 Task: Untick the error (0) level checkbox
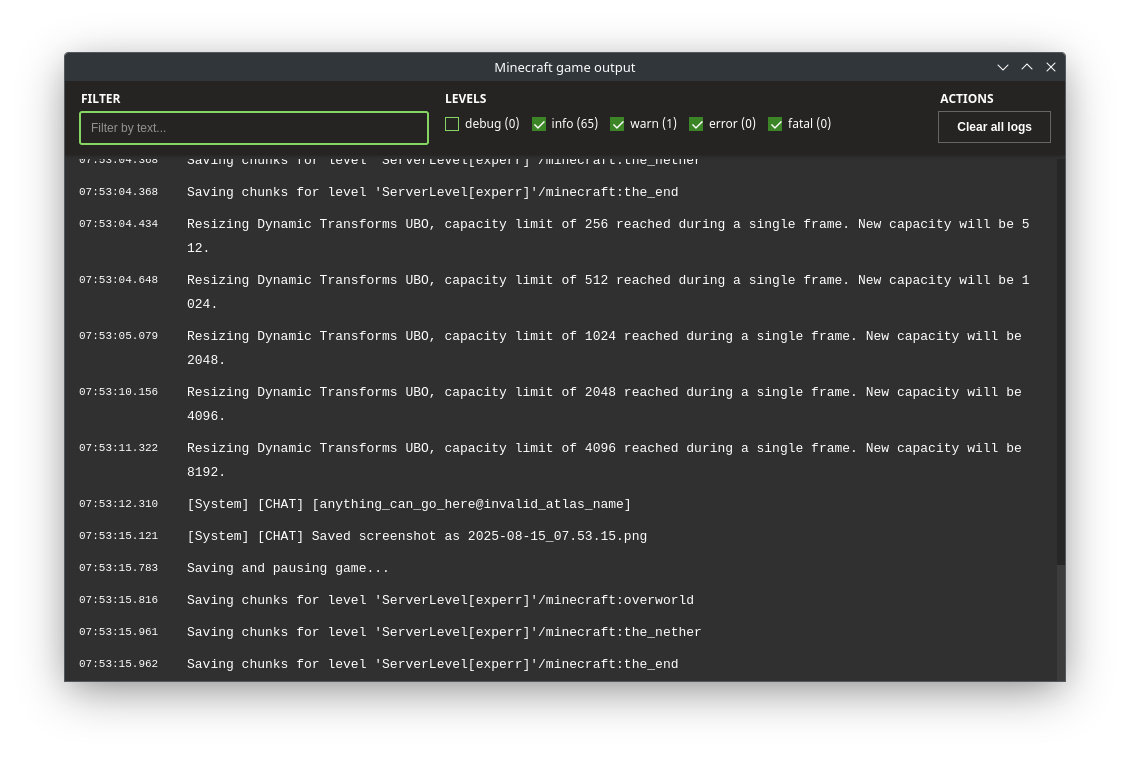696,124
